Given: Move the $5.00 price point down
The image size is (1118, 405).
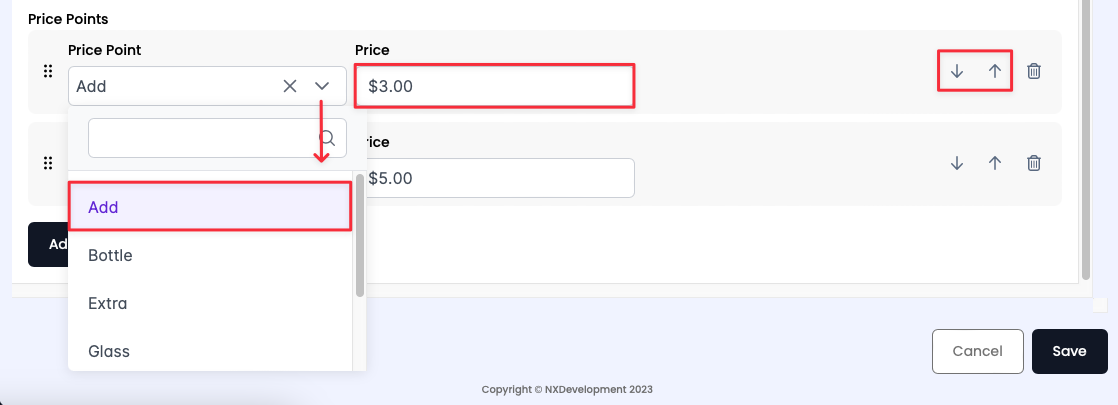Looking at the screenshot, I should pos(957,163).
